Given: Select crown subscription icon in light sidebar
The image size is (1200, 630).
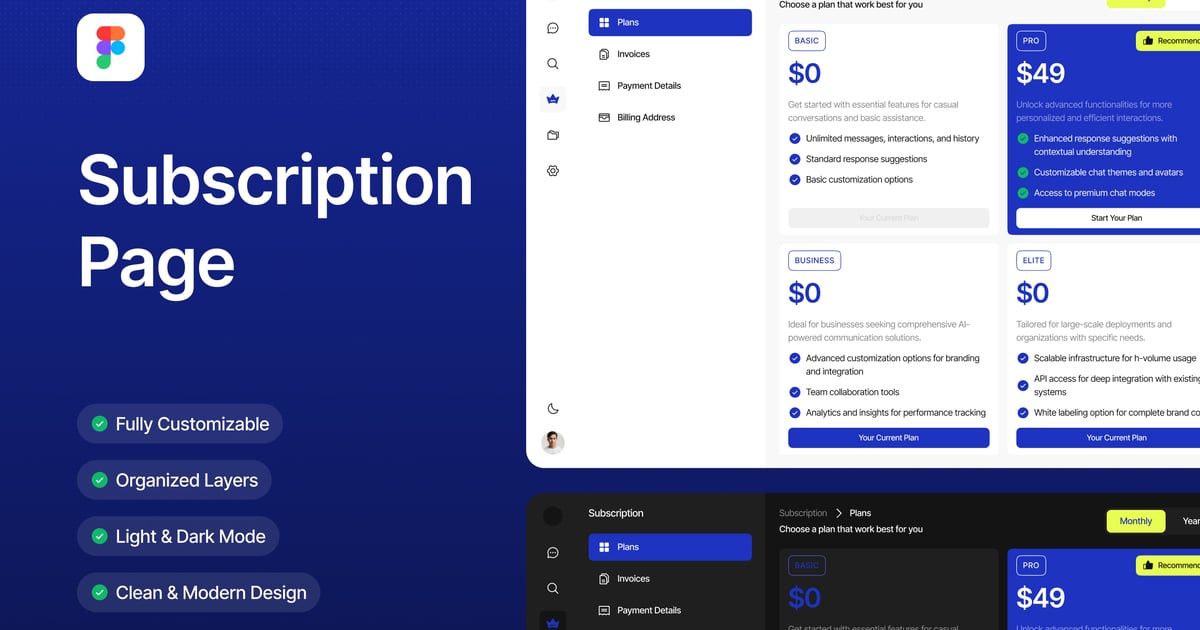Looking at the screenshot, I should click(x=553, y=99).
